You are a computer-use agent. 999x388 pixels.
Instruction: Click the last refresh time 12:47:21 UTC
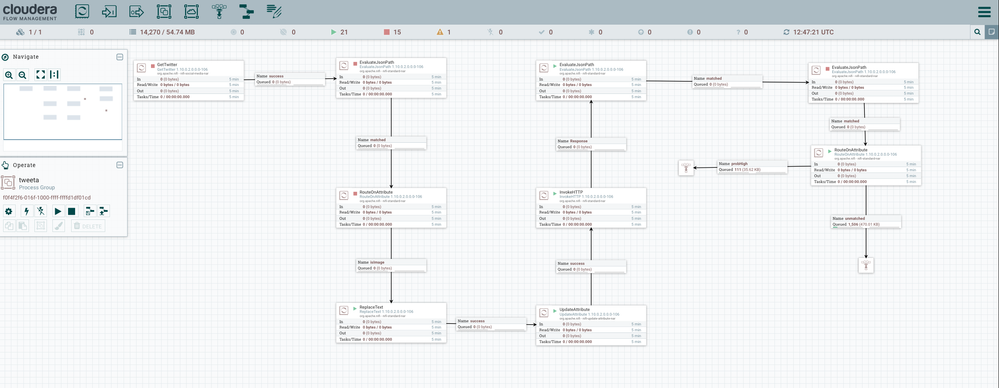click(809, 32)
